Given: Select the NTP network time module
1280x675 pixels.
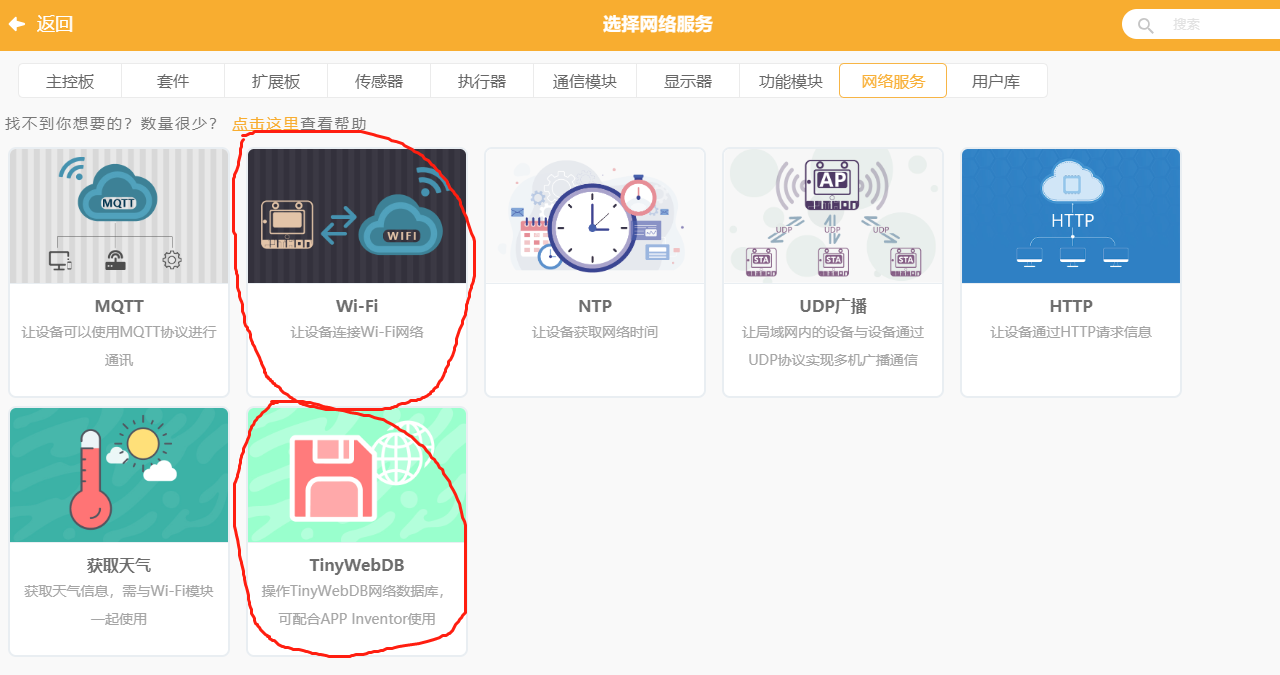Looking at the screenshot, I should click(x=595, y=270).
